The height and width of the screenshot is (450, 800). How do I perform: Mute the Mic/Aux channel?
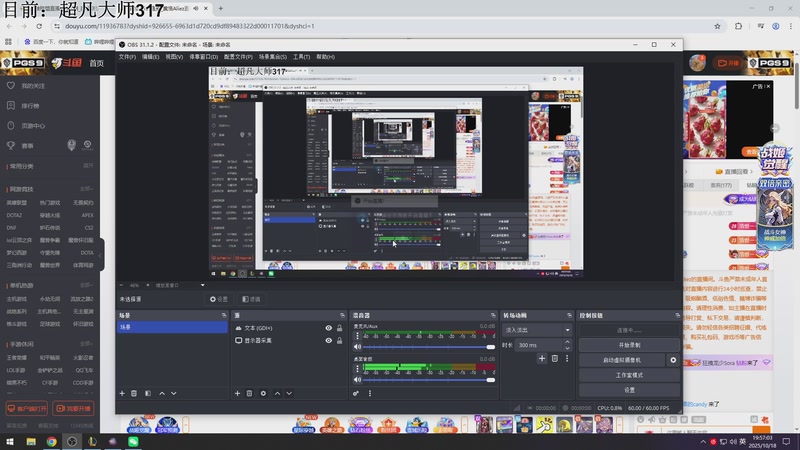point(358,347)
